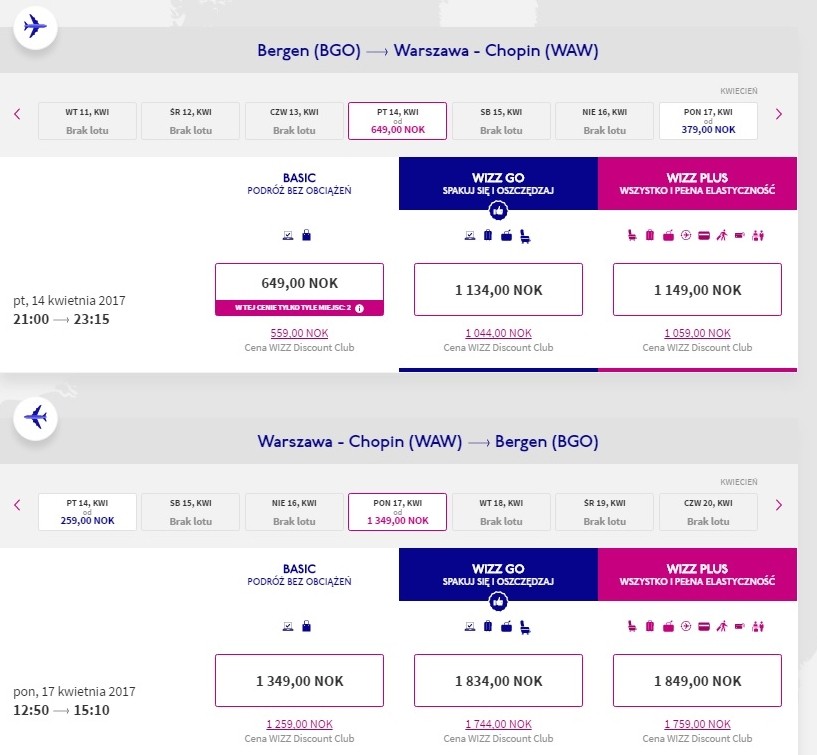Show later dates for Warszawa to Bergen flight
The width and height of the screenshot is (817, 755).
778,505
